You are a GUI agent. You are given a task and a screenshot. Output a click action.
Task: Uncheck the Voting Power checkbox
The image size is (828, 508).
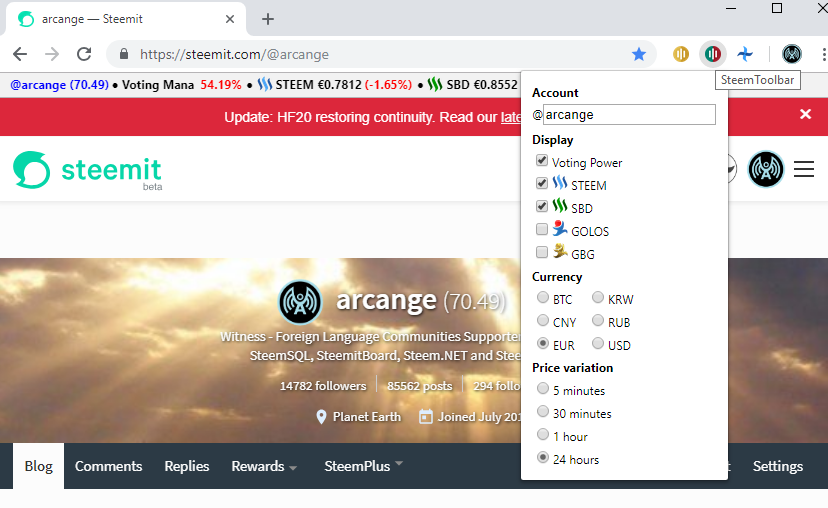click(x=542, y=161)
